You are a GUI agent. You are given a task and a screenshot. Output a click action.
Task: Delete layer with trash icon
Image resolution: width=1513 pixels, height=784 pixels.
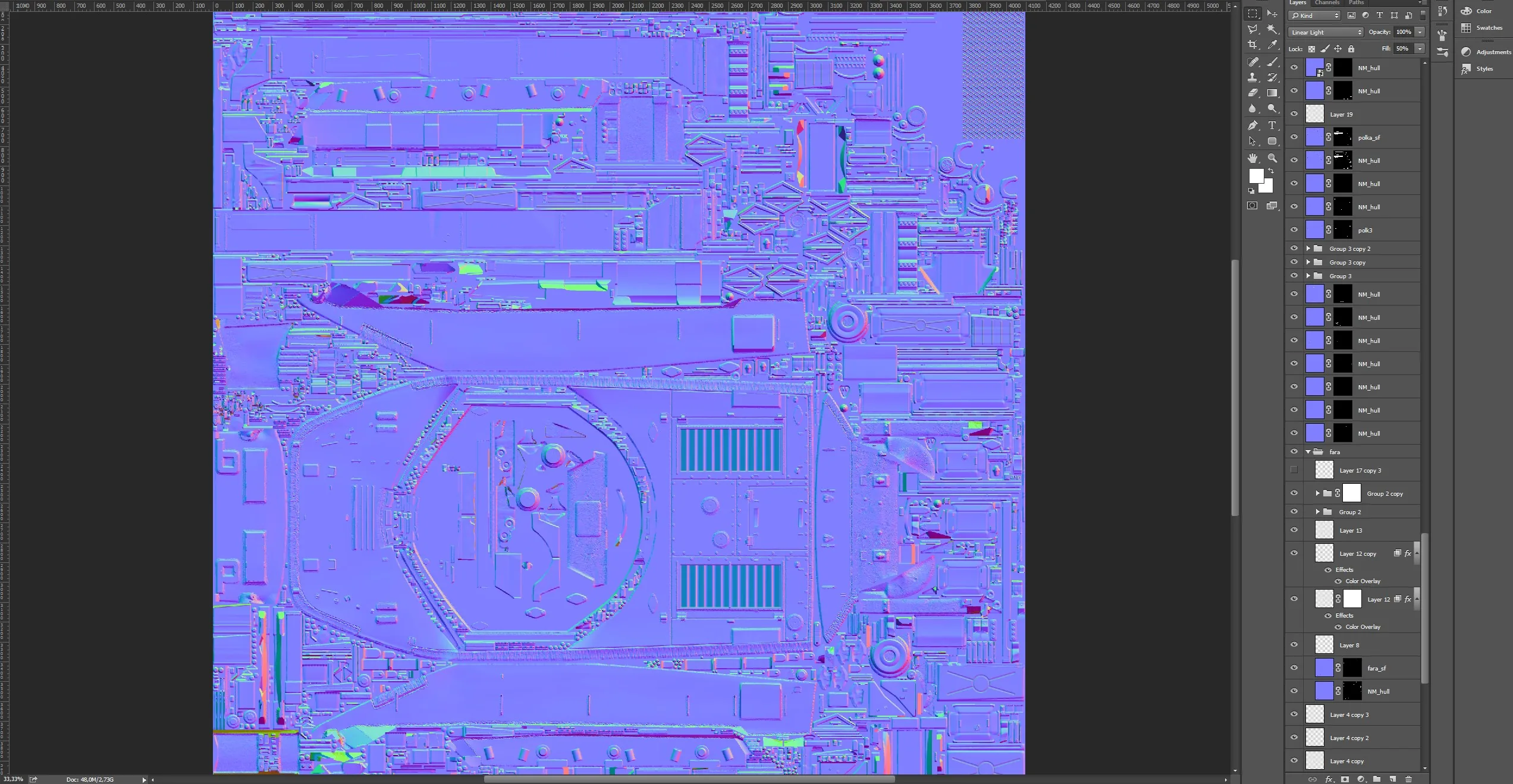click(1408, 779)
